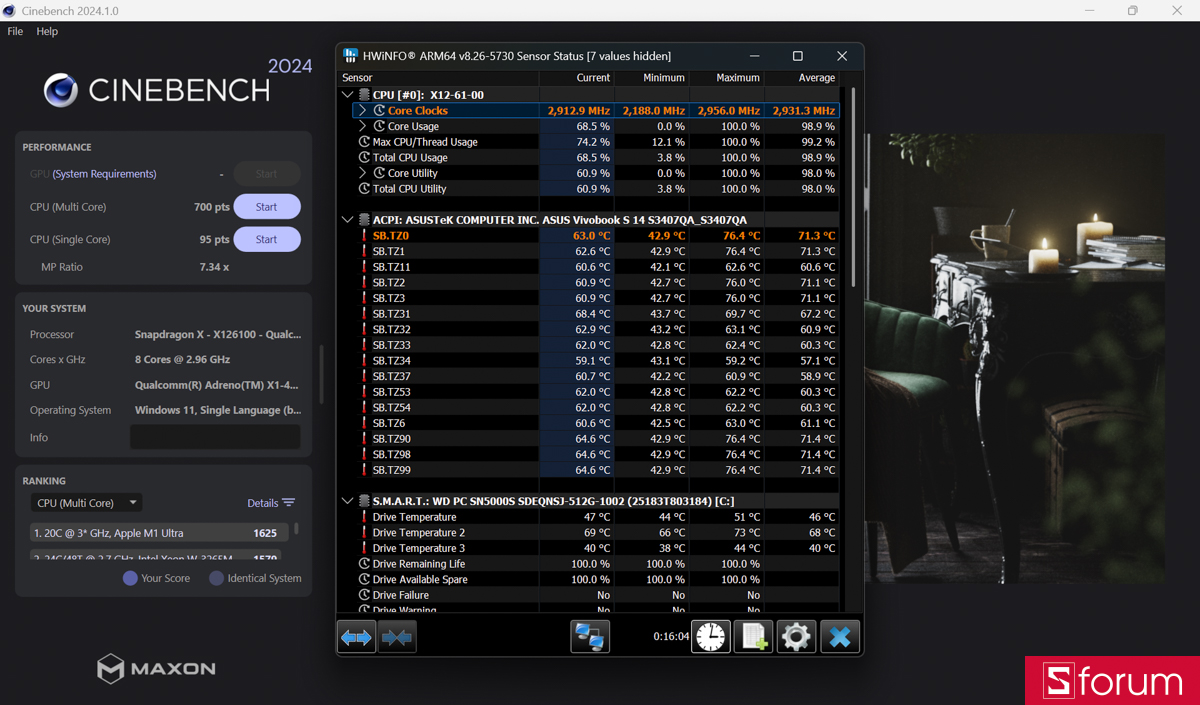Viewport: 1200px width, 705px height.
Task: Click the clock icon to reset timers
Action: tap(711, 636)
